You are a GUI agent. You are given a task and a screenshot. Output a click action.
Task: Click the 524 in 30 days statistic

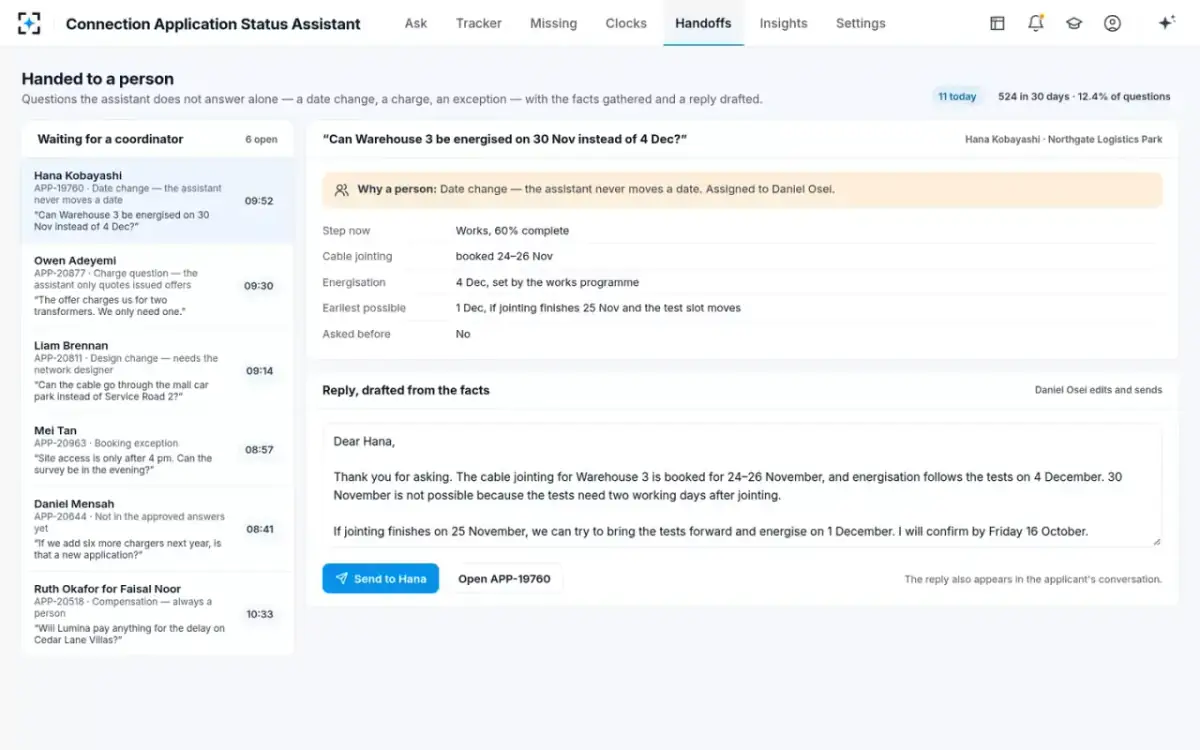(1084, 97)
